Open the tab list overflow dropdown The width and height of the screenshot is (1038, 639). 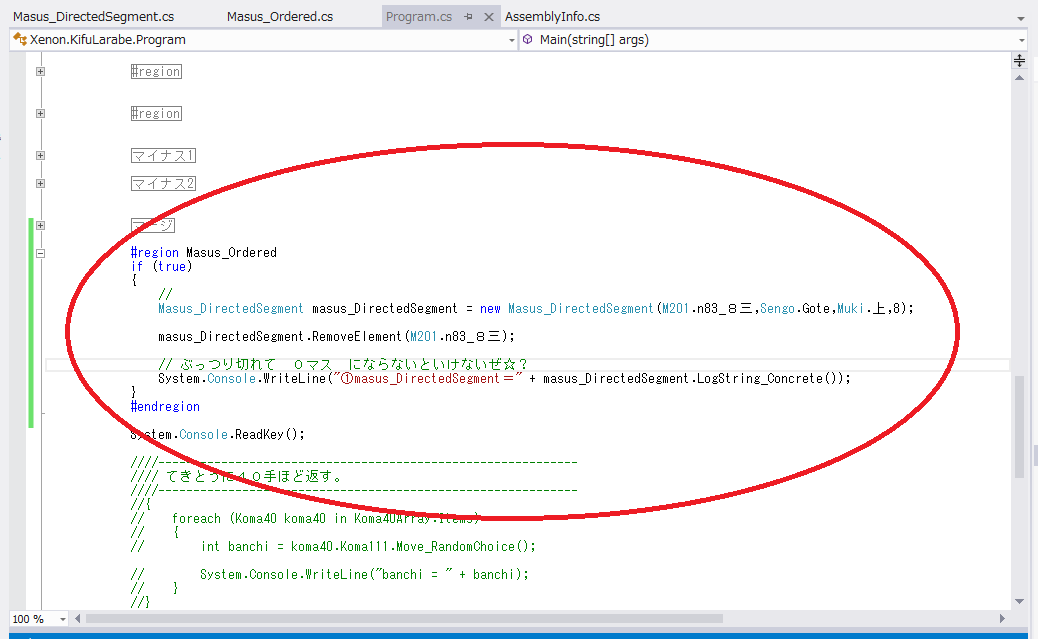pos(1020,19)
